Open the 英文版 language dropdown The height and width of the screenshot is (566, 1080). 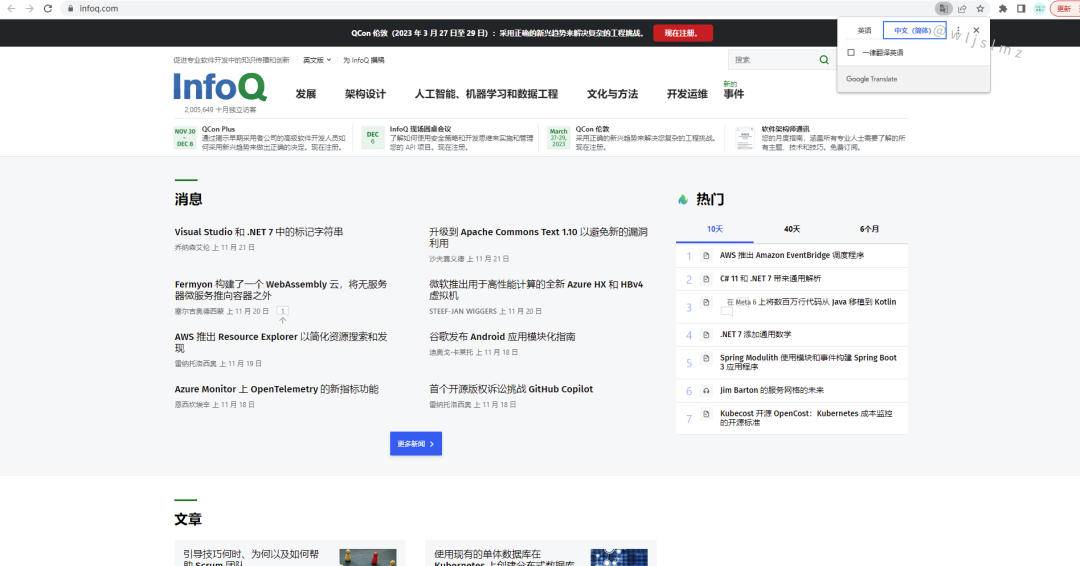click(x=317, y=60)
